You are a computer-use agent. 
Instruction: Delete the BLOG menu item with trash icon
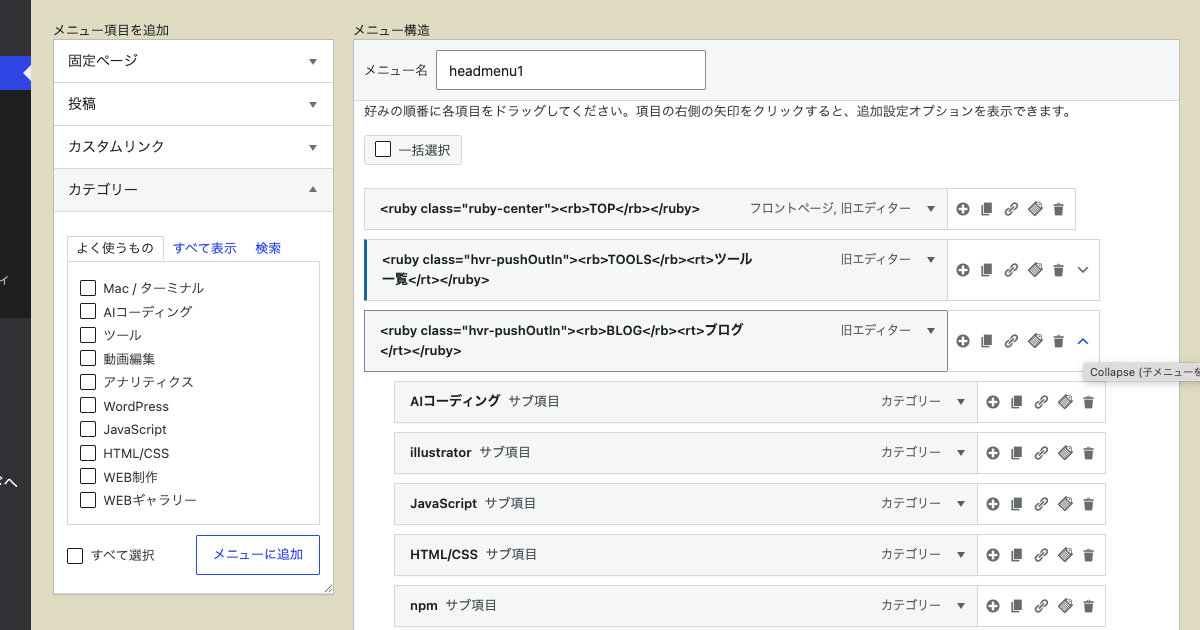pyautogui.click(x=1059, y=341)
